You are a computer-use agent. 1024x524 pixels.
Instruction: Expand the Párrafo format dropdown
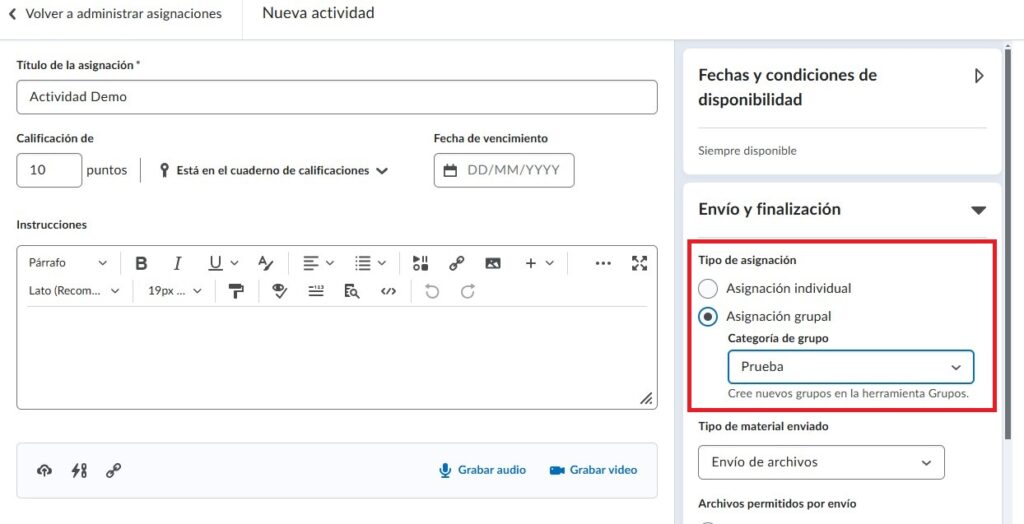(x=67, y=263)
